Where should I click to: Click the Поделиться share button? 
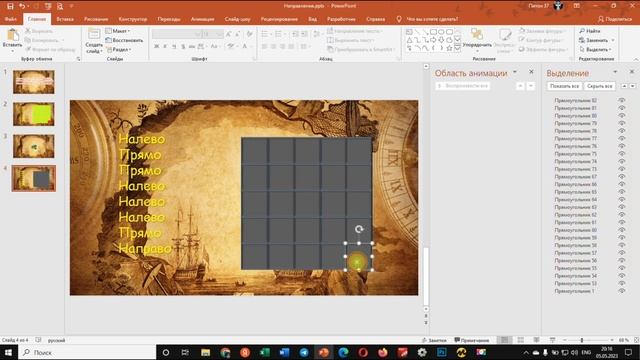[615, 19]
